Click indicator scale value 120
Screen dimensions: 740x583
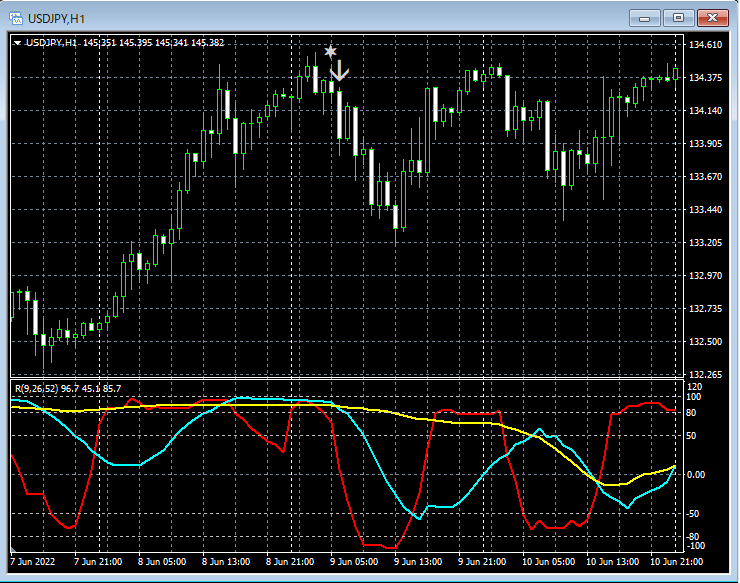tap(693, 387)
